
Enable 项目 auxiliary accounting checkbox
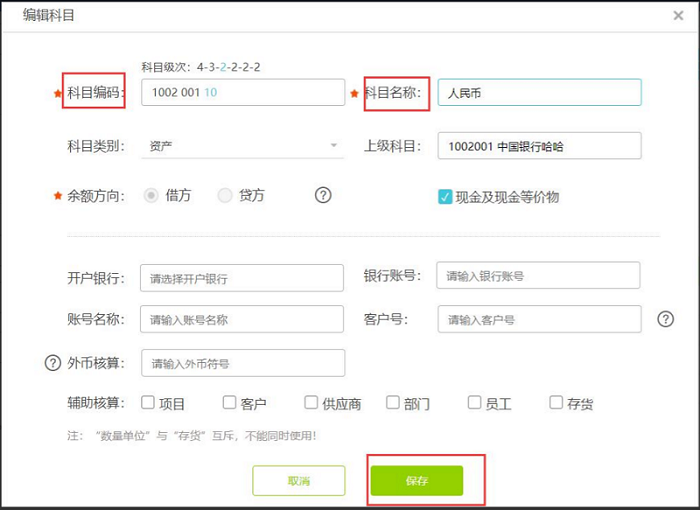[x=148, y=402]
